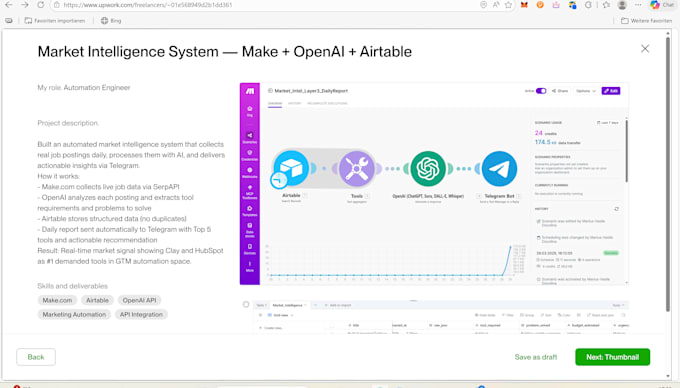Open the orange circular extension icon
Image resolution: width=680 pixels, height=388 pixels.
(x=540, y=5)
